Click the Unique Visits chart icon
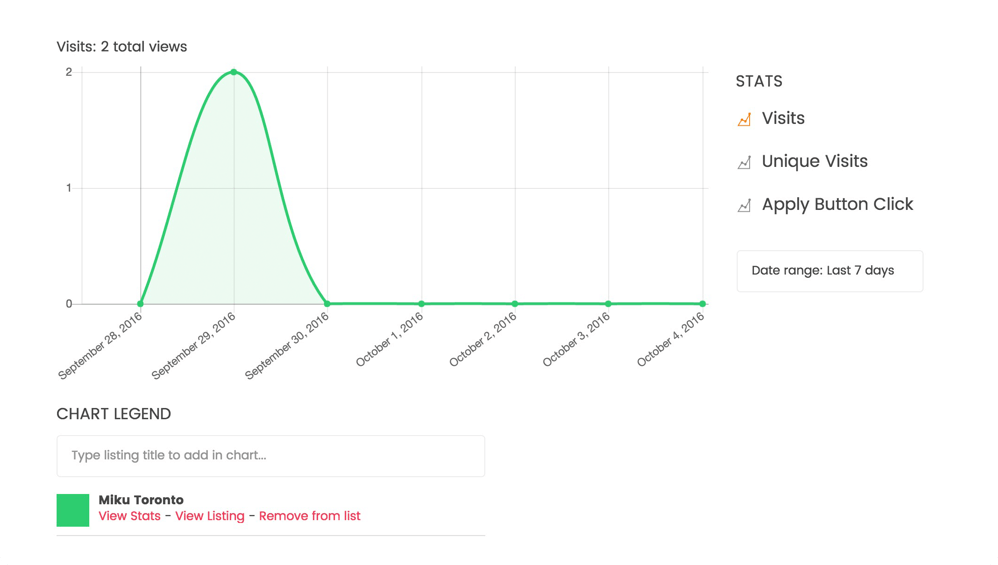Viewport: 998px width, 565px height. click(744, 162)
